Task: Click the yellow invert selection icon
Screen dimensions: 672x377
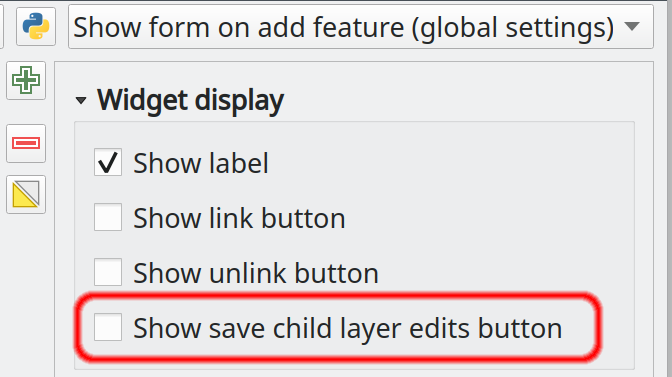Action: tap(26, 194)
